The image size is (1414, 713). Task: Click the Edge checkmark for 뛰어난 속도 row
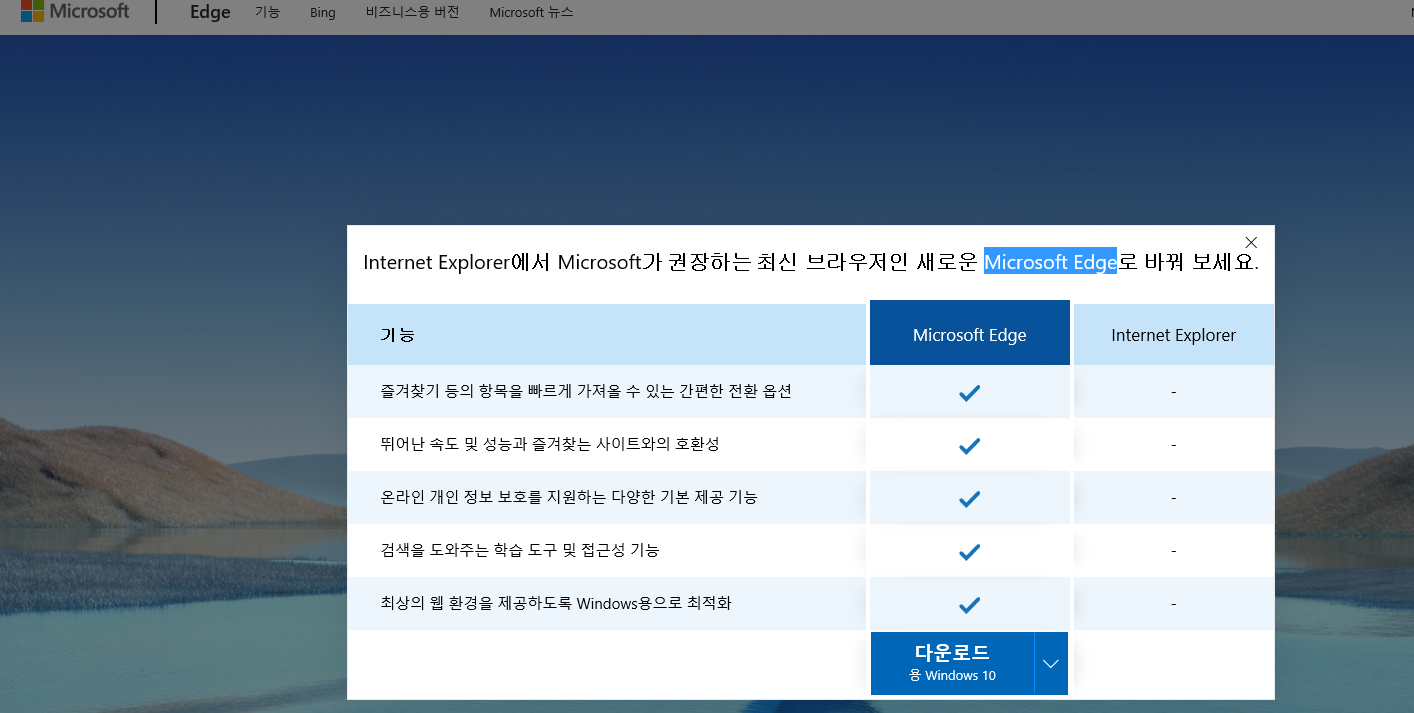(x=969, y=446)
